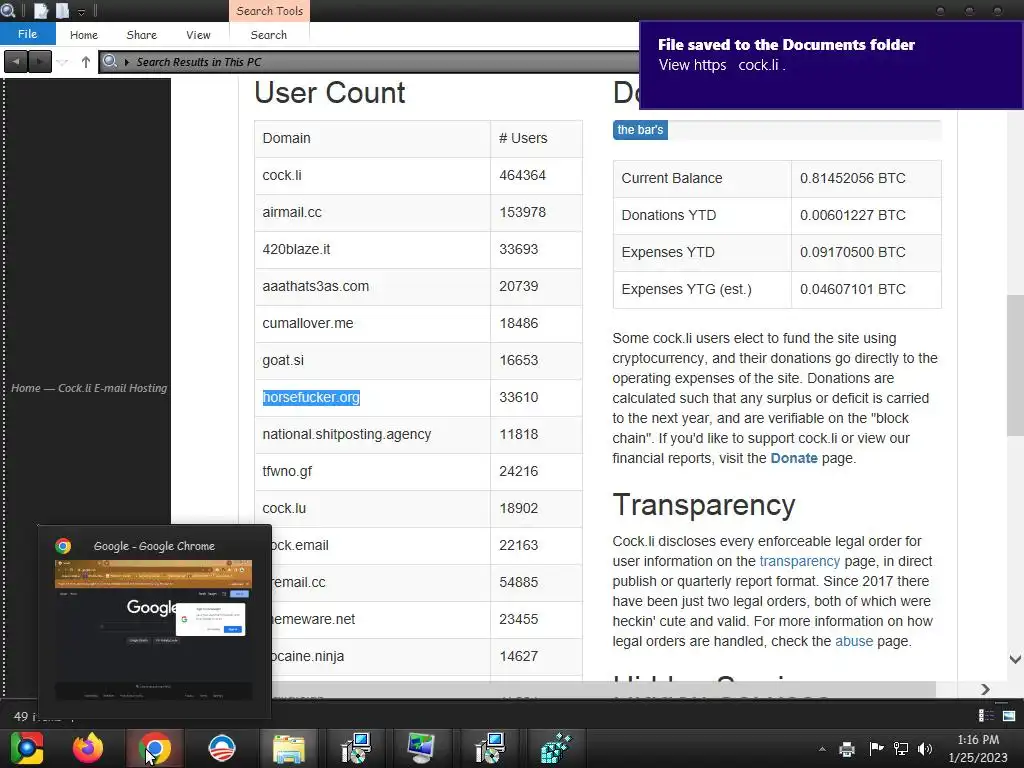Click the Expenses YTD row label
Viewport: 1024px width, 768px height.
pos(668,252)
